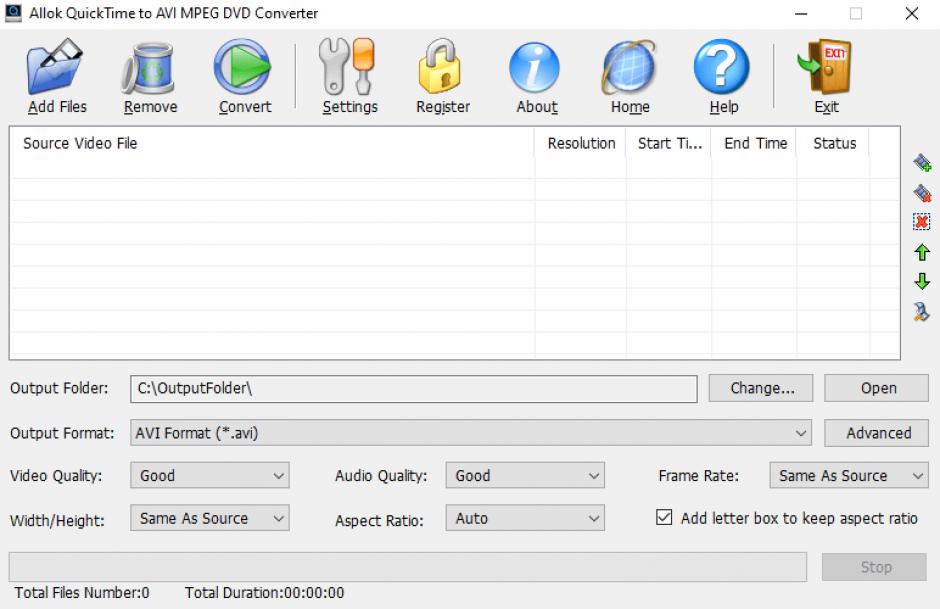Viewport: 940px width, 609px height.
Task: Open Settings from the toolbar
Action: pos(349,68)
